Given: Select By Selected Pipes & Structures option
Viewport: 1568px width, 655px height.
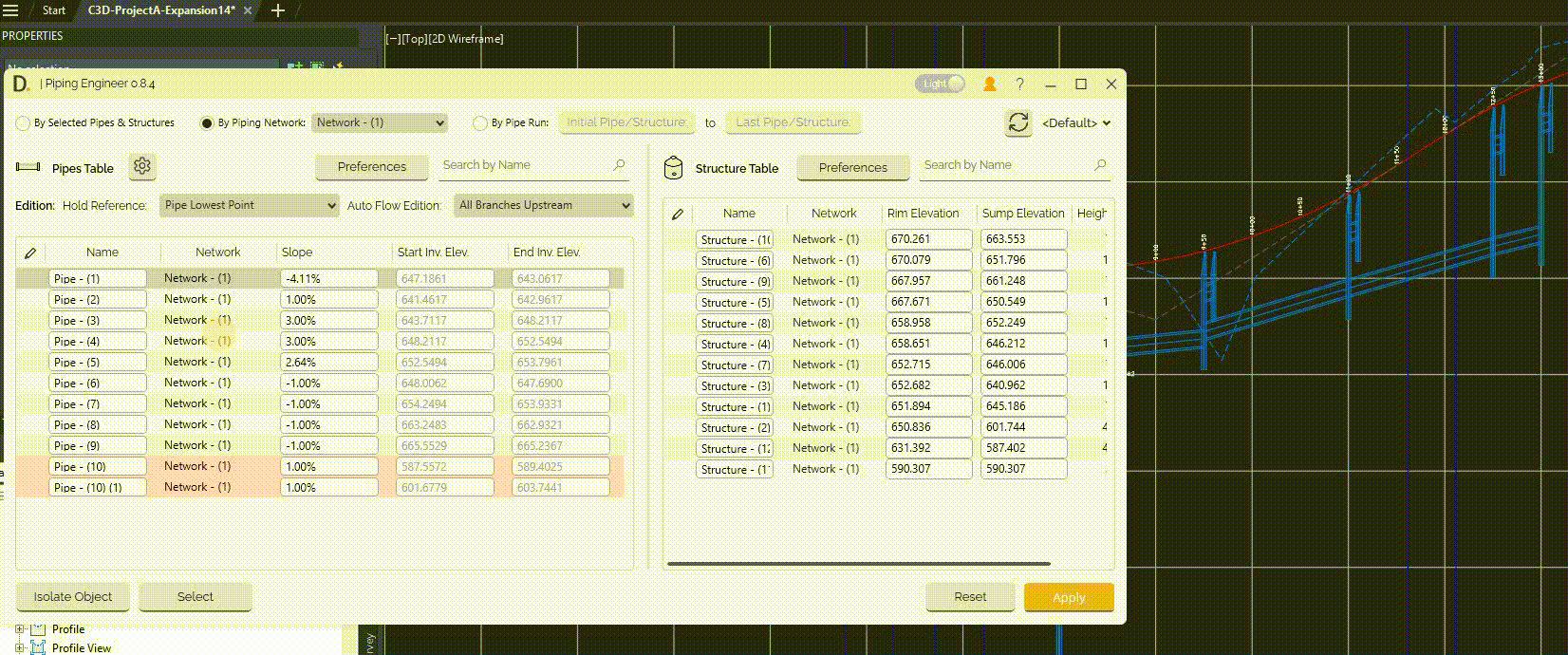Looking at the screenshot, I should (x=24, y=123).
